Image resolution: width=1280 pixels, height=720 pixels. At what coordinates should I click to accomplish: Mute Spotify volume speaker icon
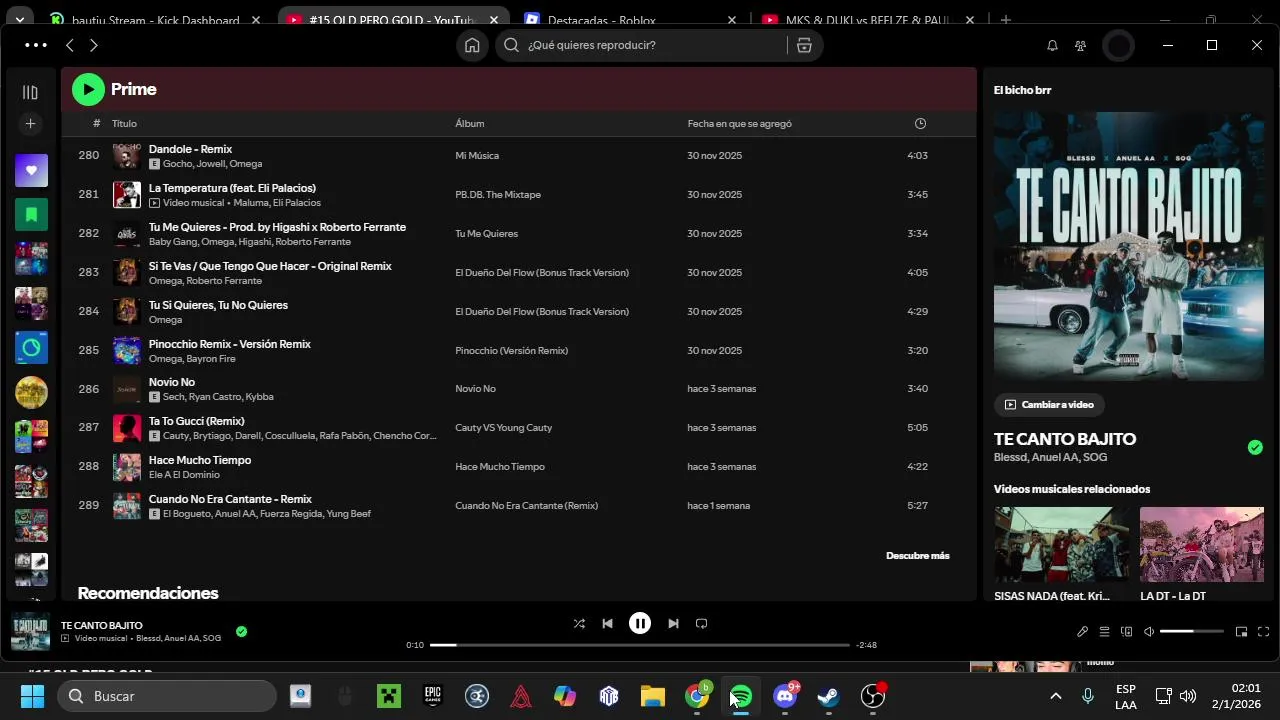[x=1149, y=631]
